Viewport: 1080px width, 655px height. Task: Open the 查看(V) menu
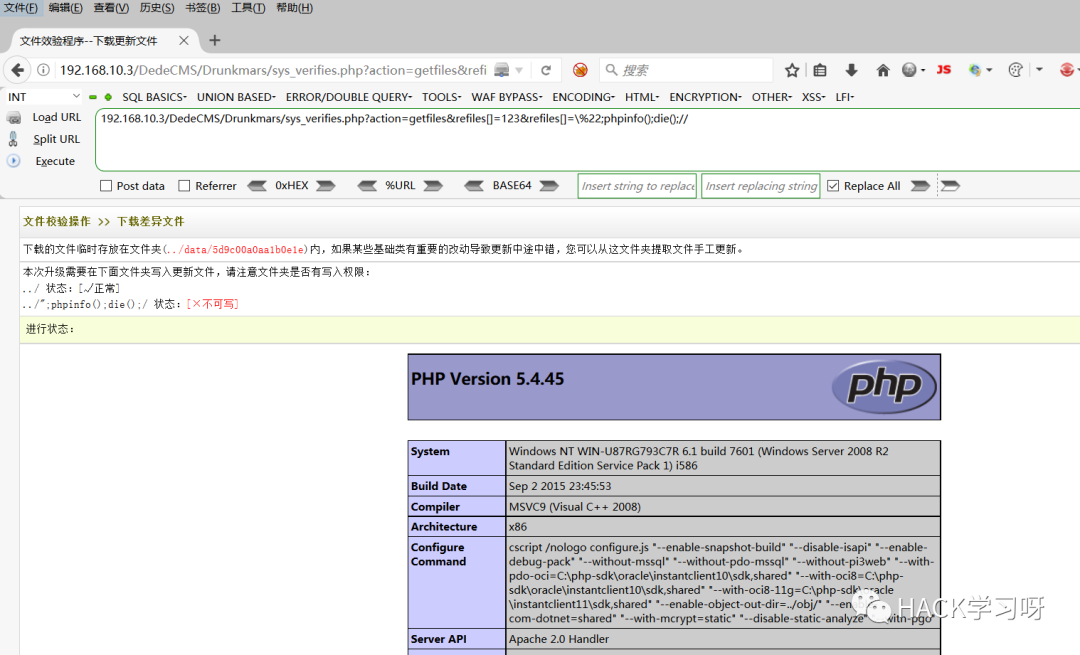pyautogui.click(x=111, y=8)
